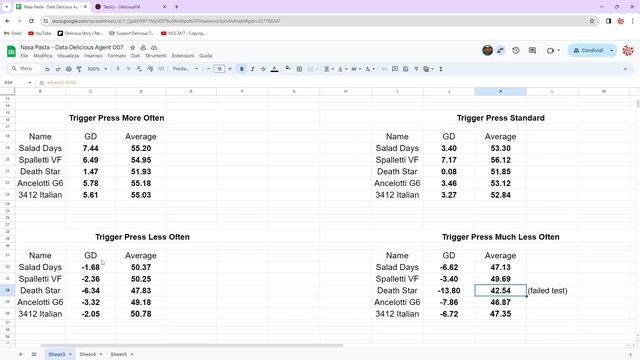Open new browser tab with plus button

pyautogui.click(x=176, y=7)
